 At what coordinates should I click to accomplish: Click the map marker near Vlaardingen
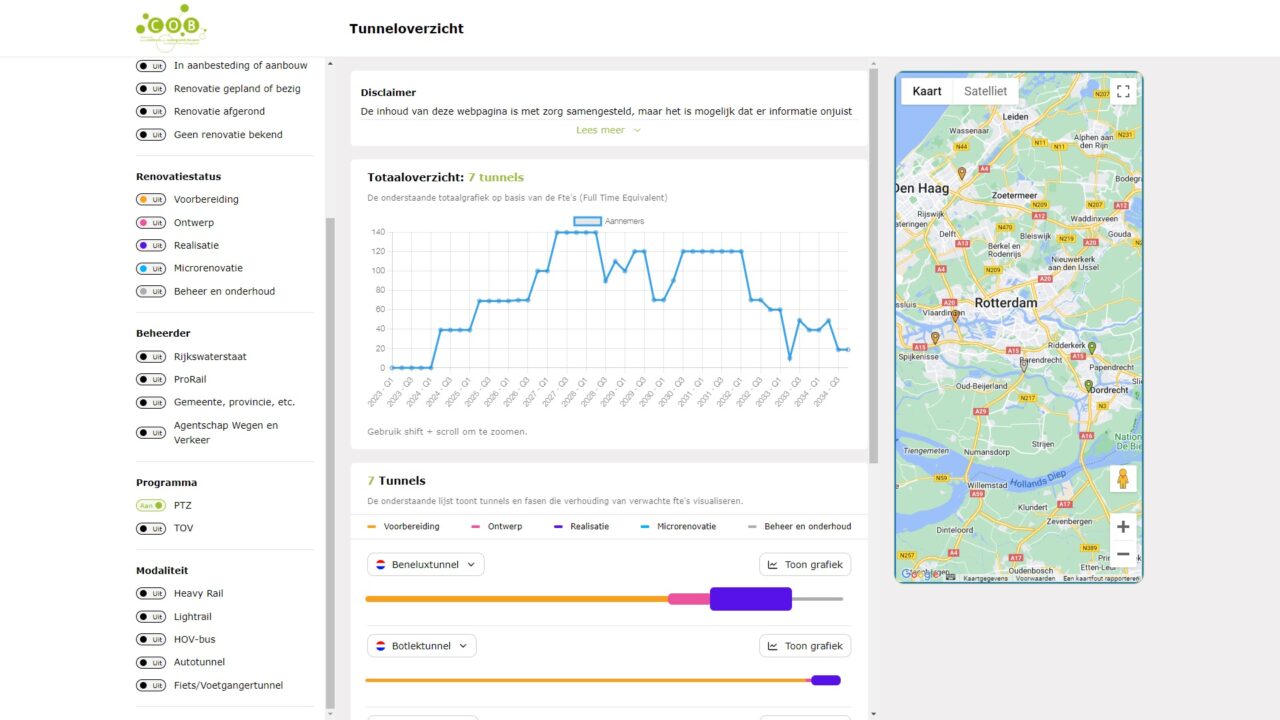pyautogui.click(x=955, y=316)
